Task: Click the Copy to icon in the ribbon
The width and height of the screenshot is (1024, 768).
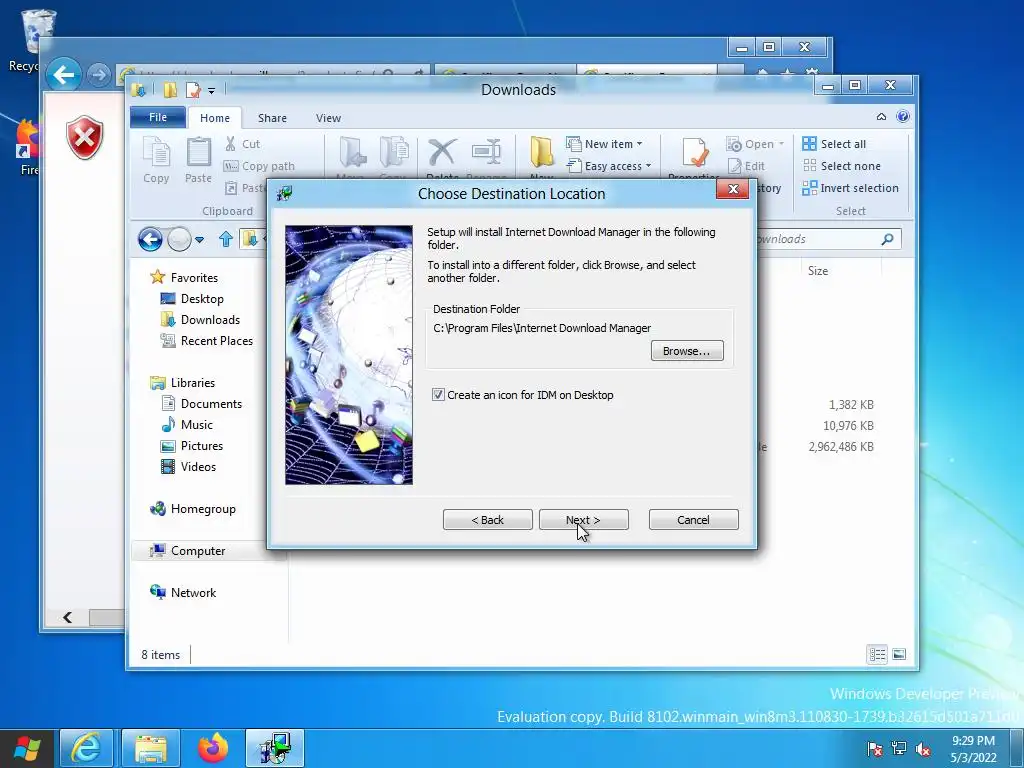Action: point(394,152)
